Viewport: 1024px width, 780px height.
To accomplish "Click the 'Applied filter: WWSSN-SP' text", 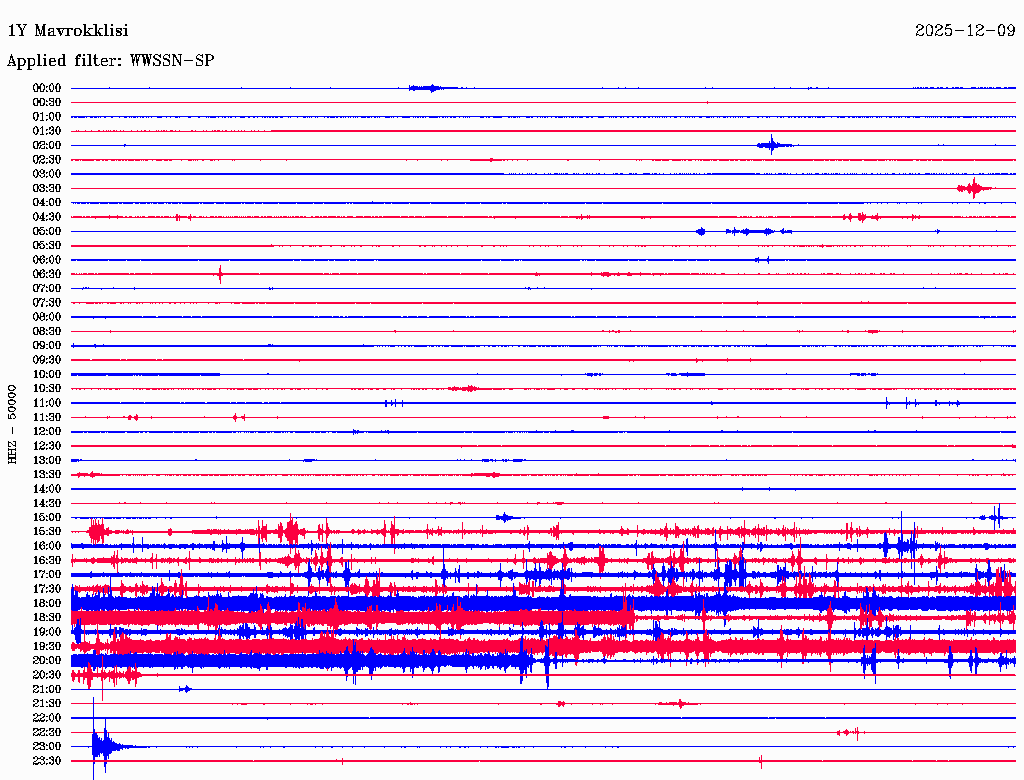I will 110,61.
